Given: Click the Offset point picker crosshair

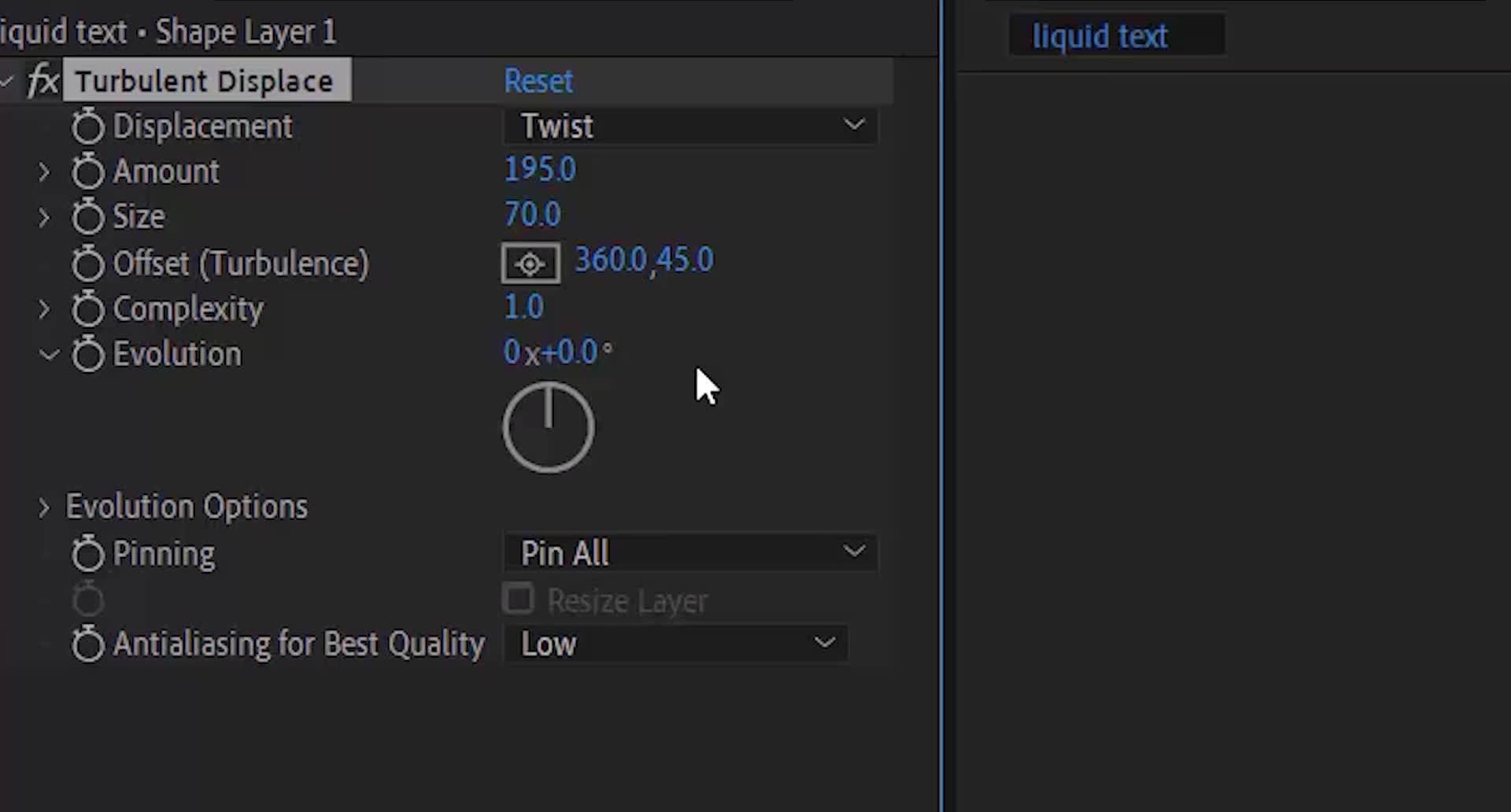Looking at the screenshot, I should coord(530,264).
